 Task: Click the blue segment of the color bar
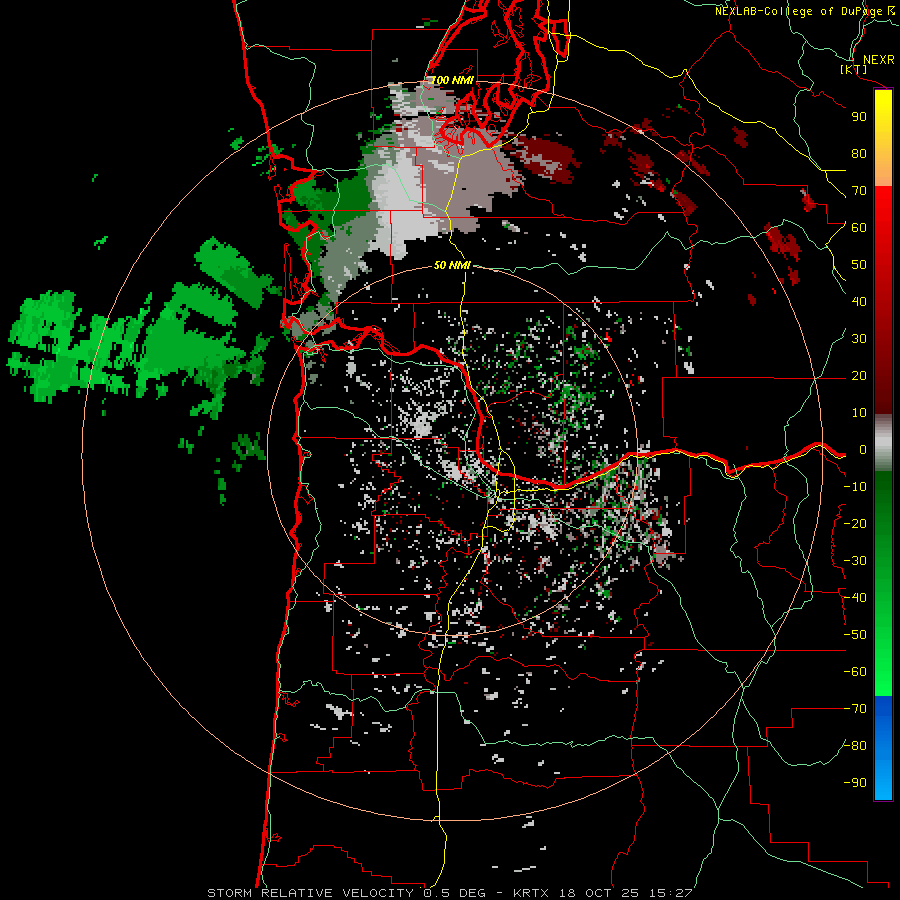(883, 748)
